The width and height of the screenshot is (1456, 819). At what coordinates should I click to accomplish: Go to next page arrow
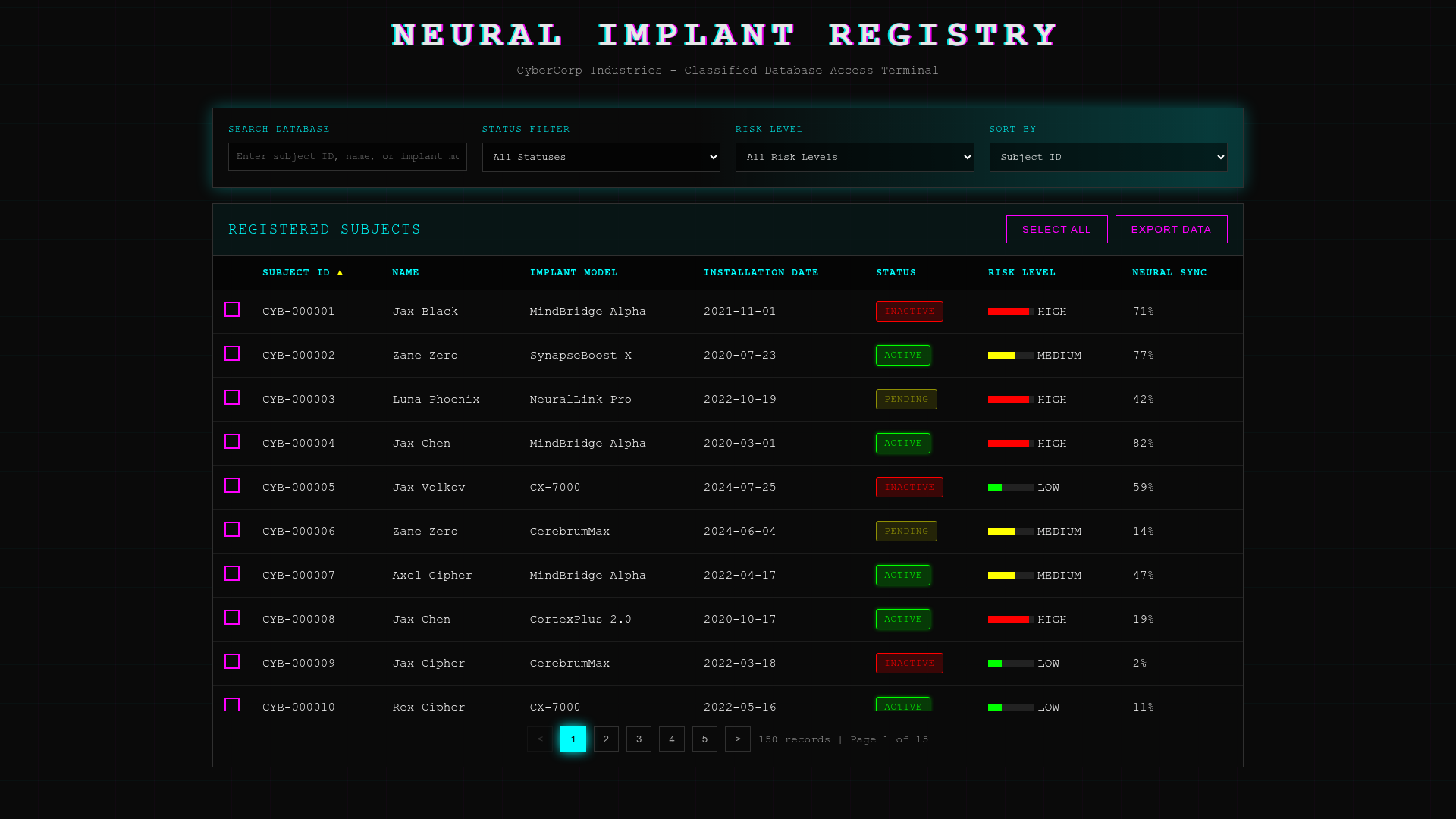[737, 739]
